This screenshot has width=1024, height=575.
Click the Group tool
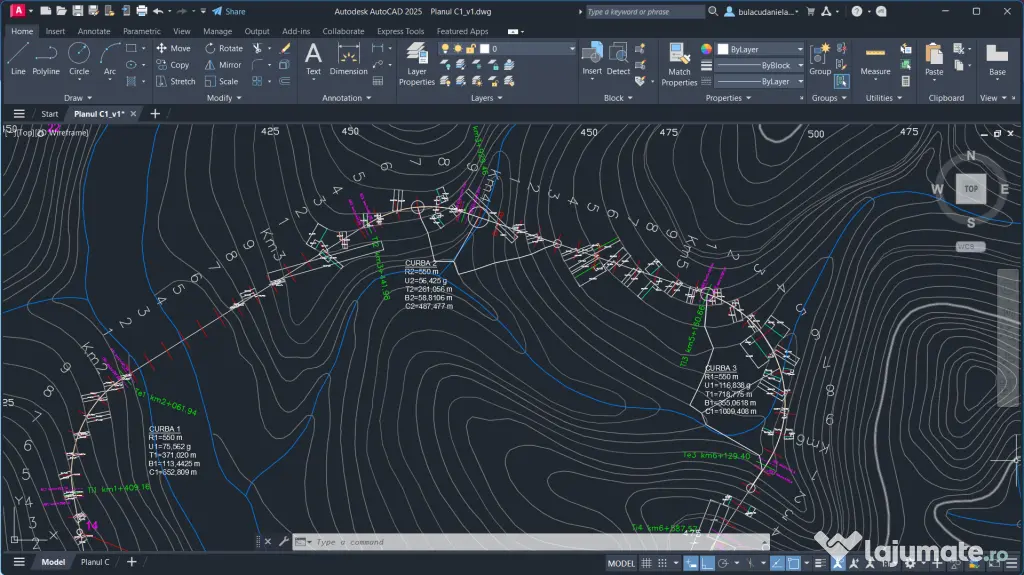820,59
